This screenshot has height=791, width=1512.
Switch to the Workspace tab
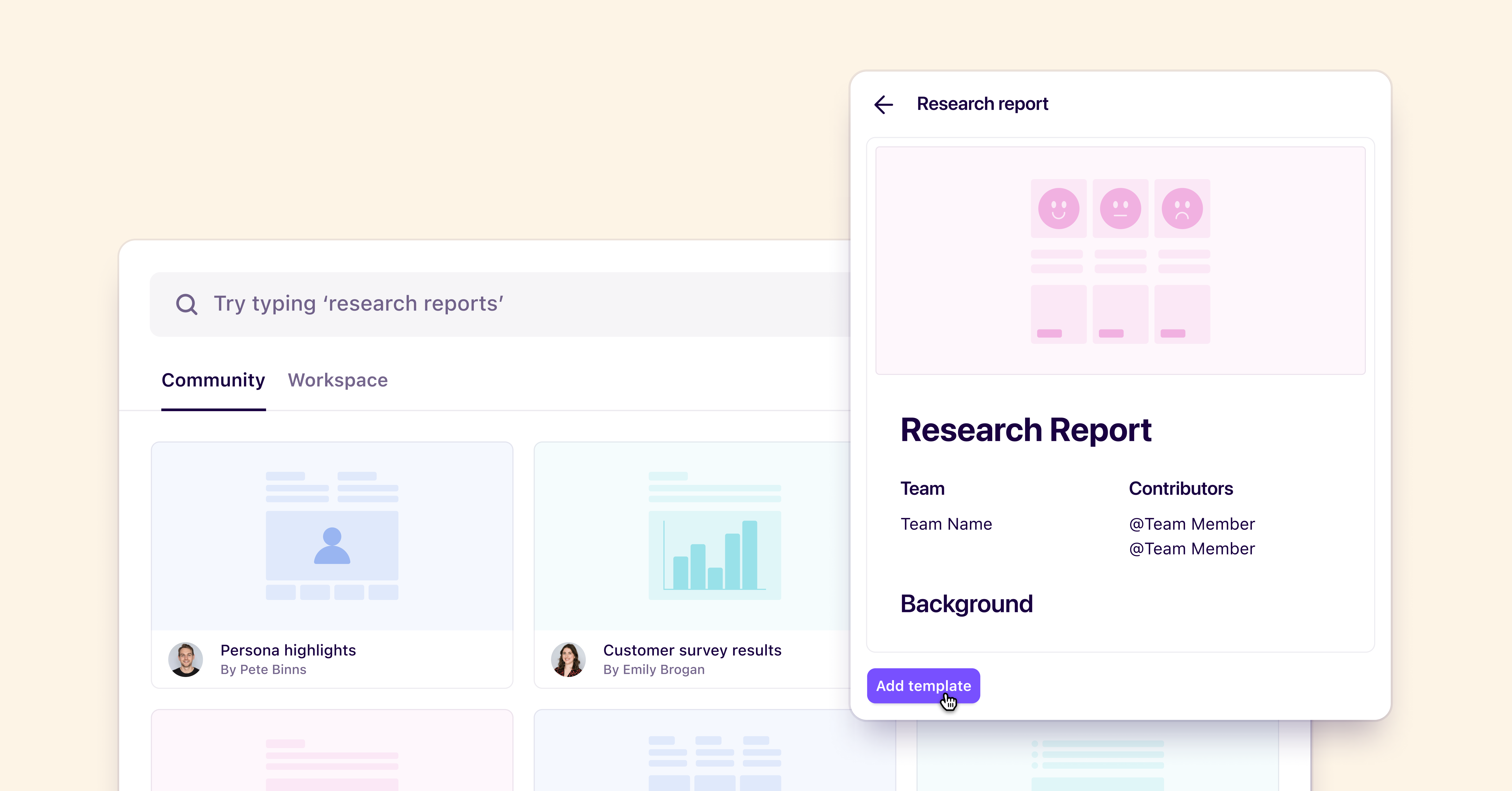click(x=337, y=380)
